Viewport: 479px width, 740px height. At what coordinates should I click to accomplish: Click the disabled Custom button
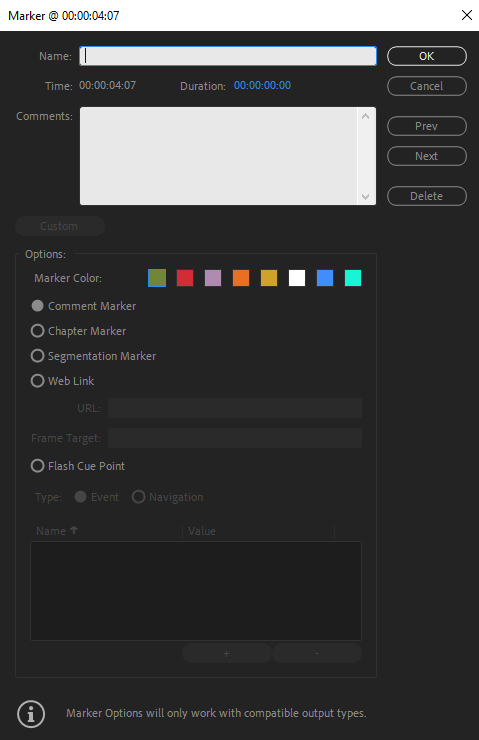pos(60,226)
